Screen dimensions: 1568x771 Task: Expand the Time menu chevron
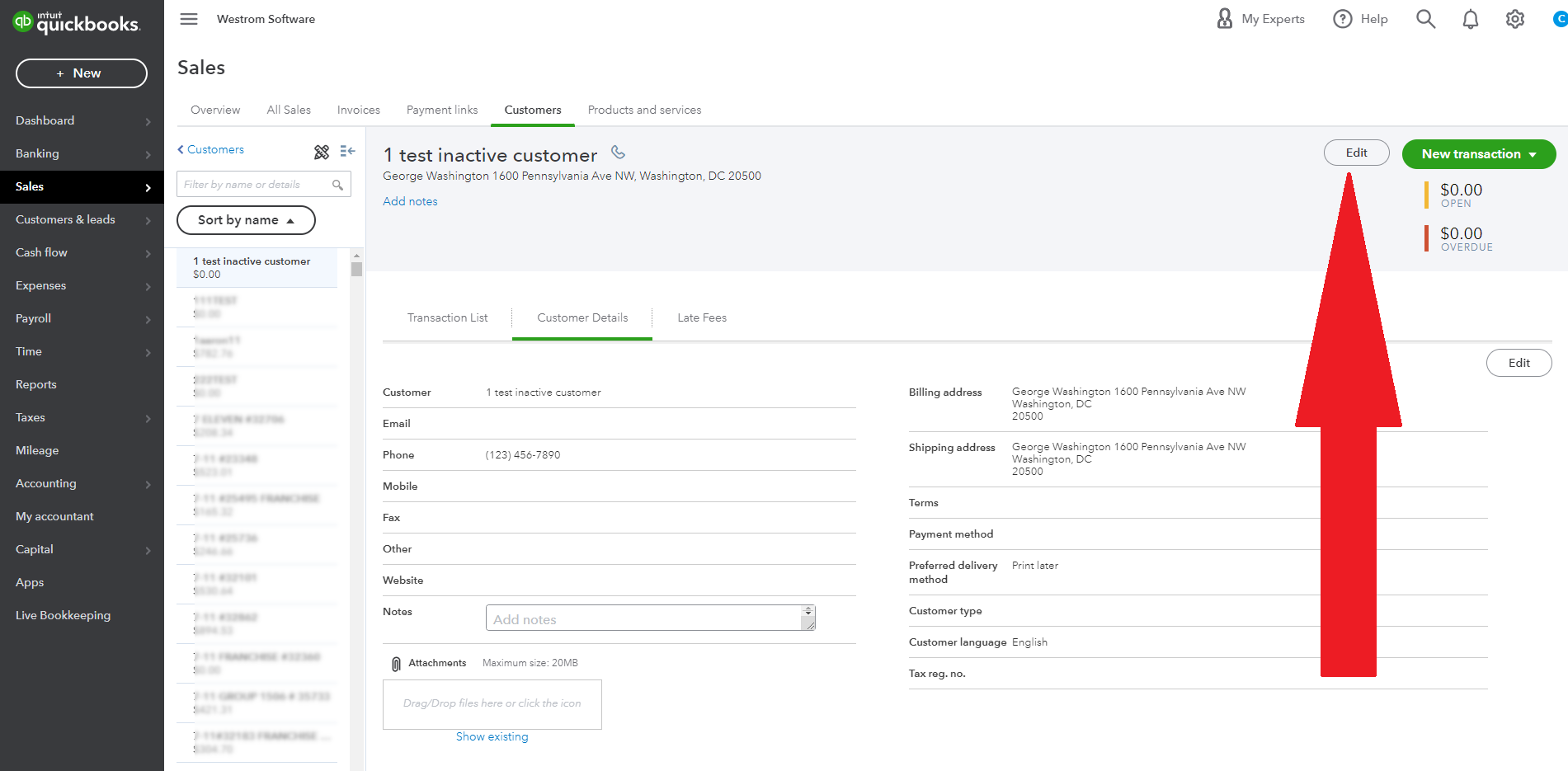[148, 352]
